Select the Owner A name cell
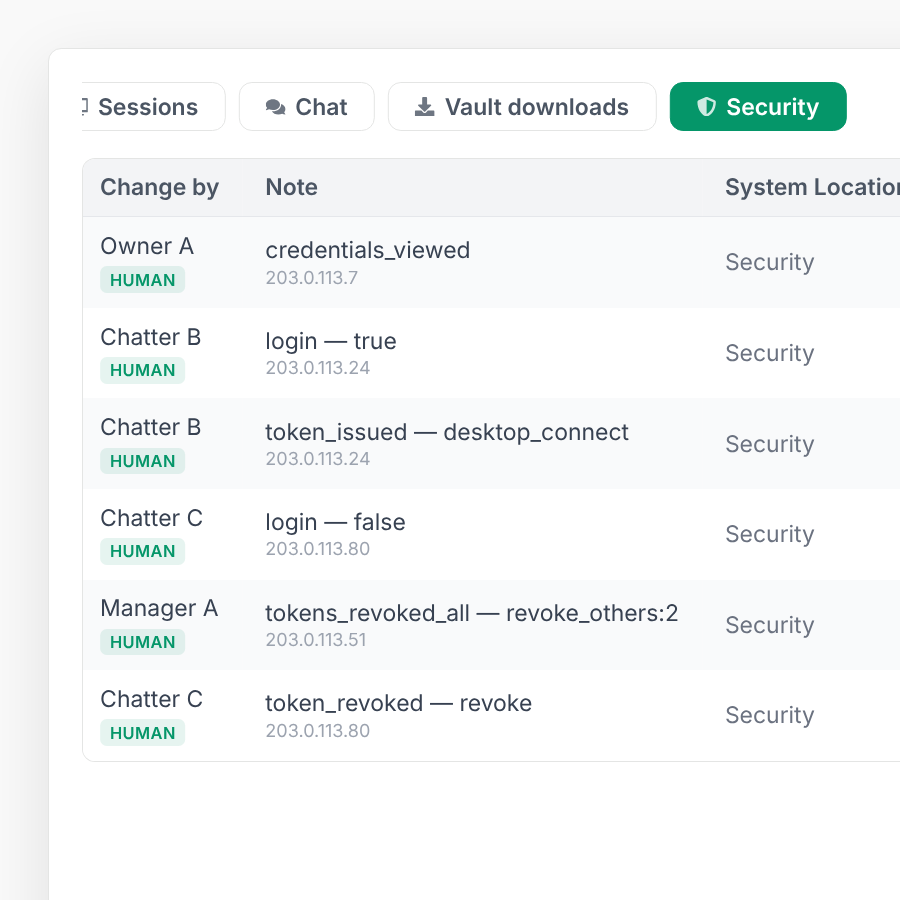The width and height of the screenshot is (900, 900). 147,246
